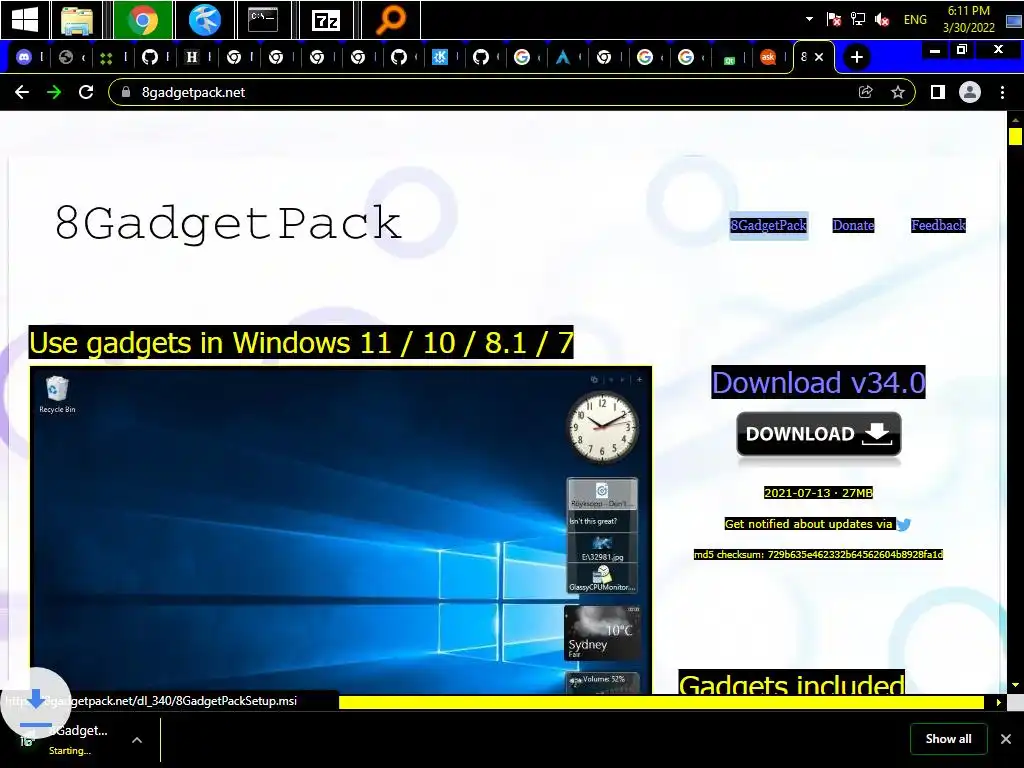
Task: Close the active 8GadgetPack tab
Action: point(819,57)
